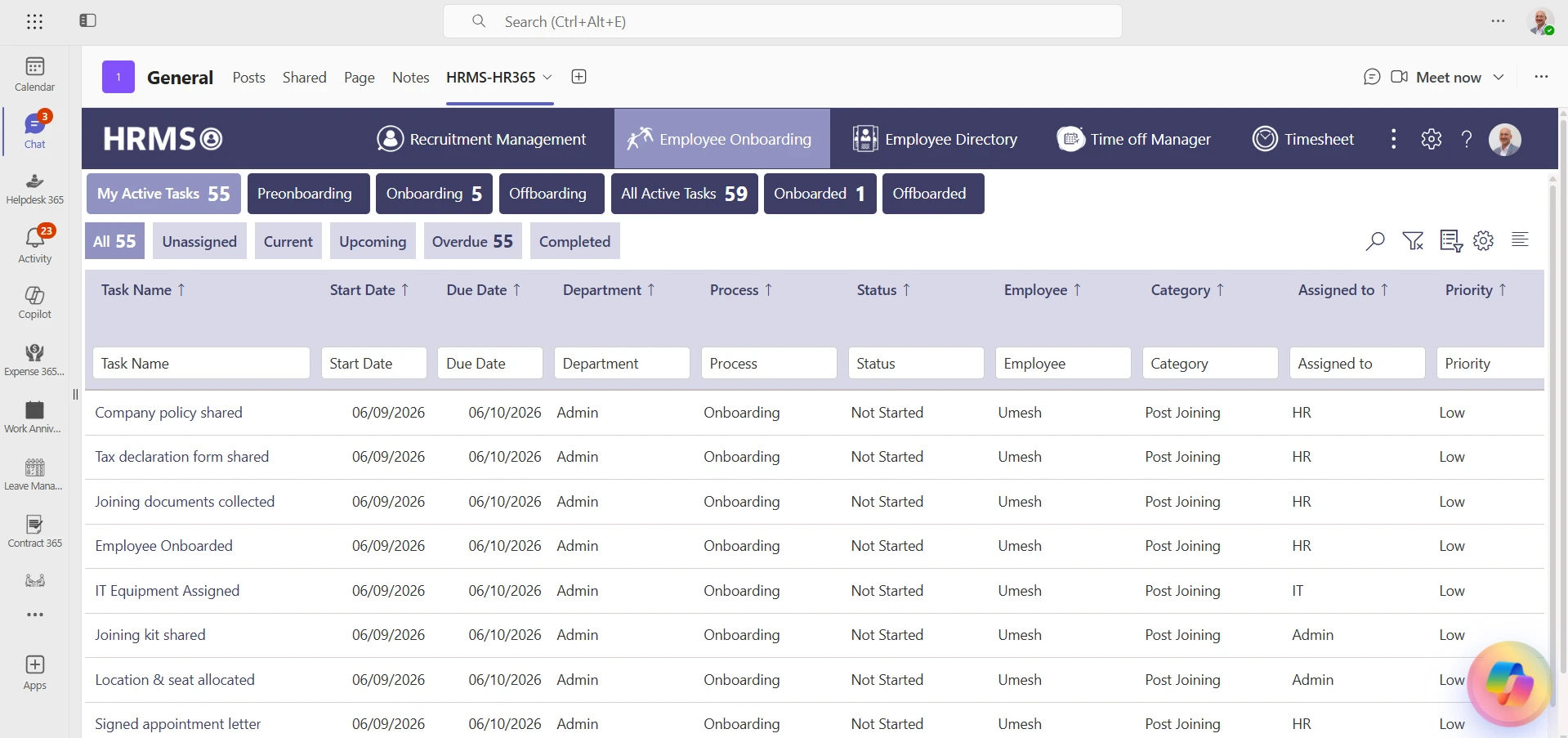Sort by Start Date column
The width and height of the screenshot is (1568, 738).
[369, 290]
